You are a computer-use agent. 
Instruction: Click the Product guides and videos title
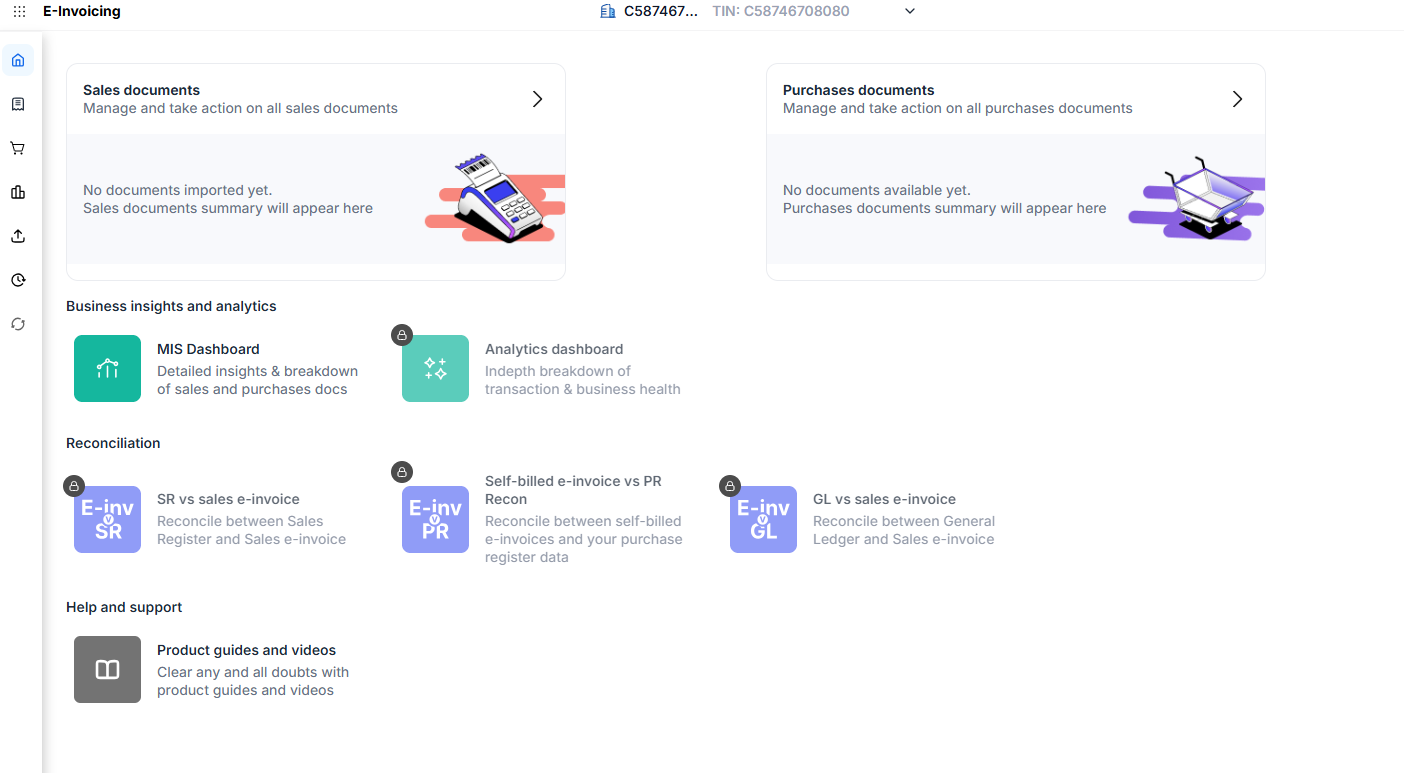click(x=246, y=650)
